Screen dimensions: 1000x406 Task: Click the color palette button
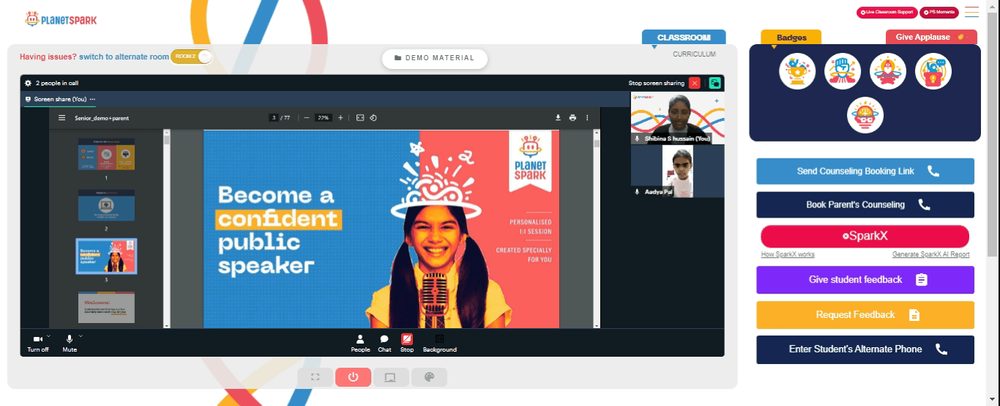429,377
